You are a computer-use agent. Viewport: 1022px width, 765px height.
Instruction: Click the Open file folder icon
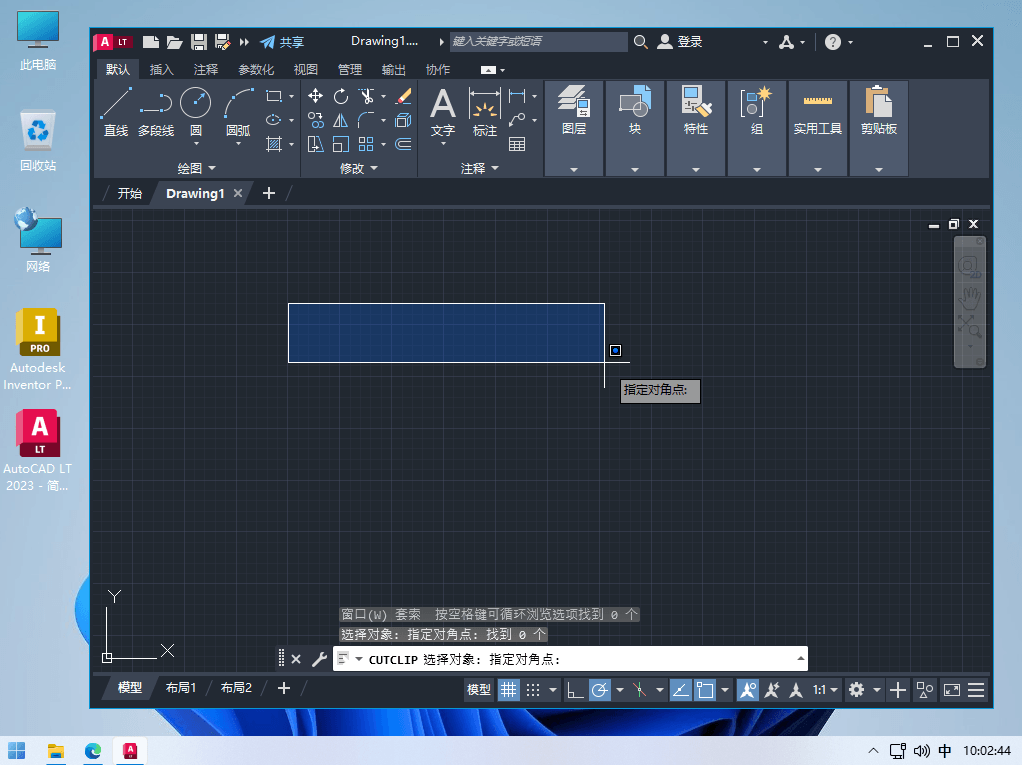point(174,42)
